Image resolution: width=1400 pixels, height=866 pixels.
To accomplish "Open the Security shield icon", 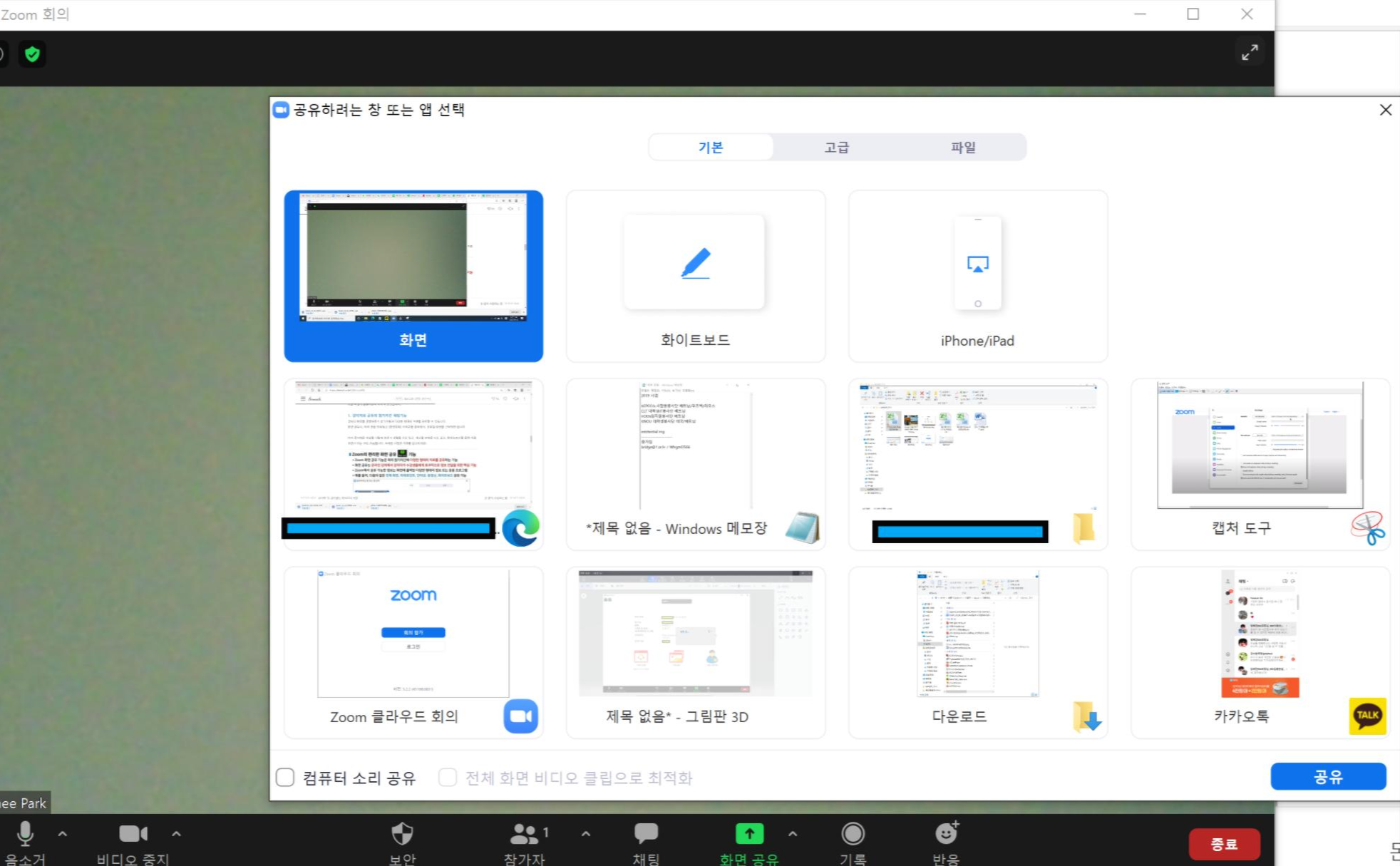I will click(402, 833).
